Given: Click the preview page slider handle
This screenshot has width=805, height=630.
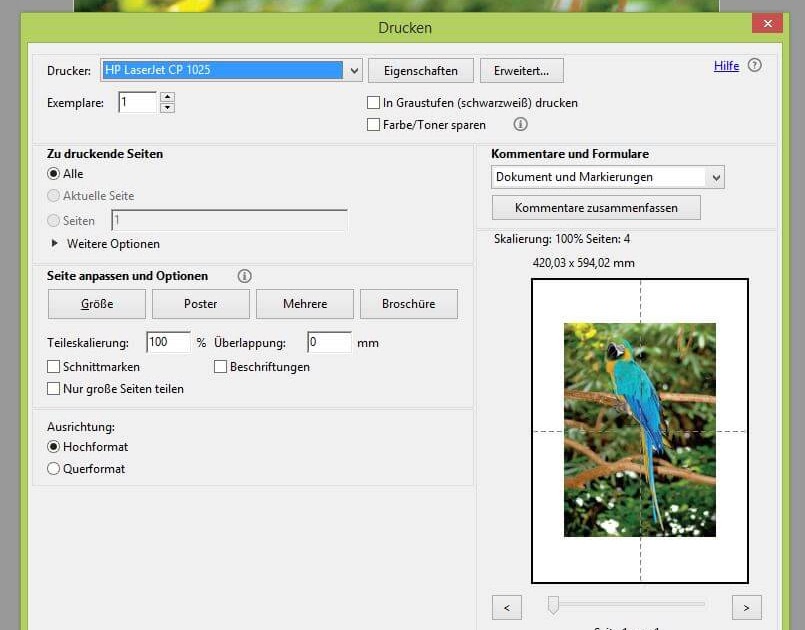Looking at the screenshot, I should click(x=553, y=605).
